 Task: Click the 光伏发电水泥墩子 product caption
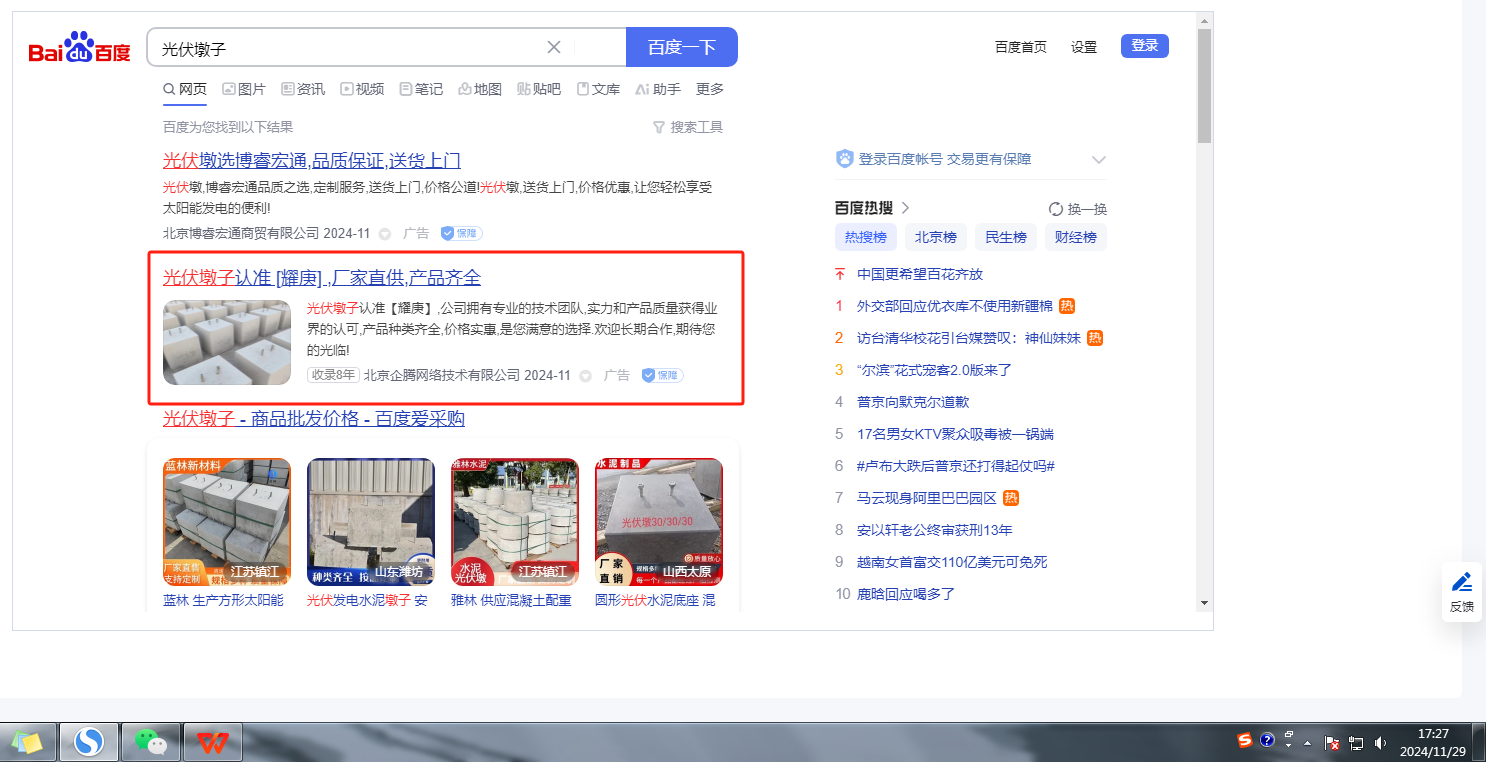[x=367, y=600]
